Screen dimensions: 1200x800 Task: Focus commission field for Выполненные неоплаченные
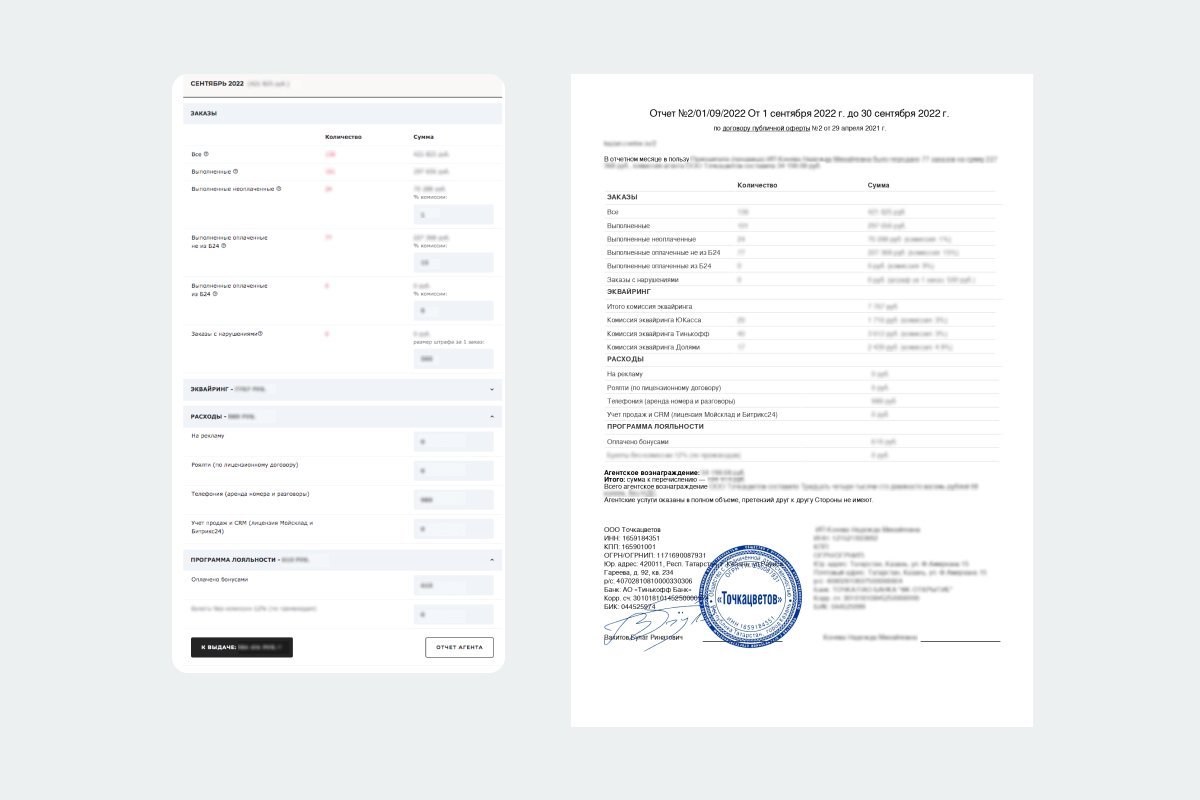pos(453,214)
